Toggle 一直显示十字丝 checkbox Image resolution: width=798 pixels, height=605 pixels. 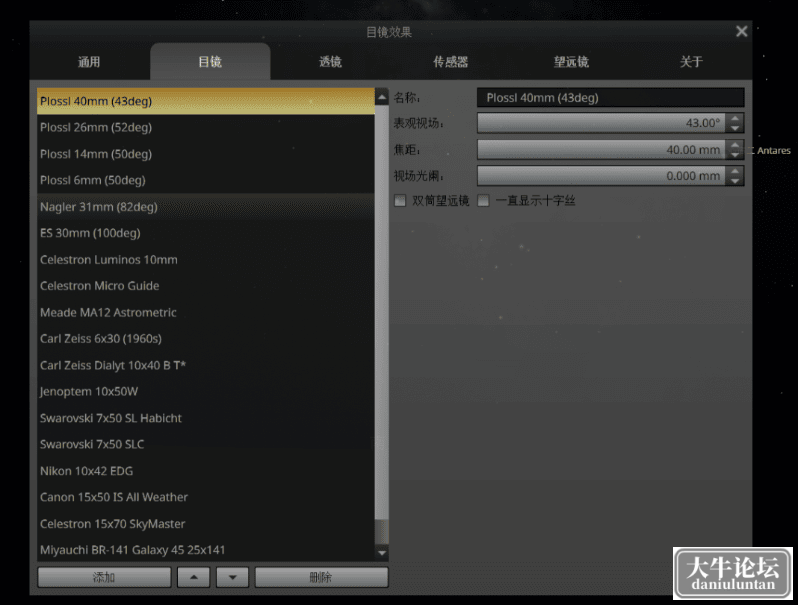coord(483,200)
